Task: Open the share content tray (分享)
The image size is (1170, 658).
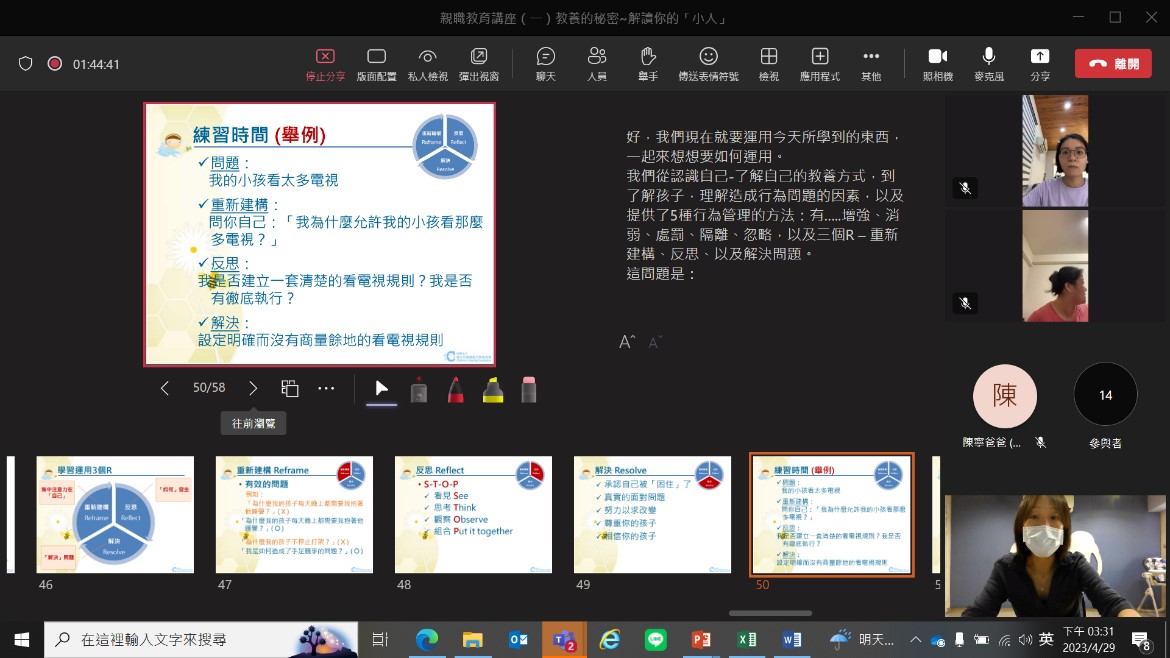Action: (x=1040, y=63)
